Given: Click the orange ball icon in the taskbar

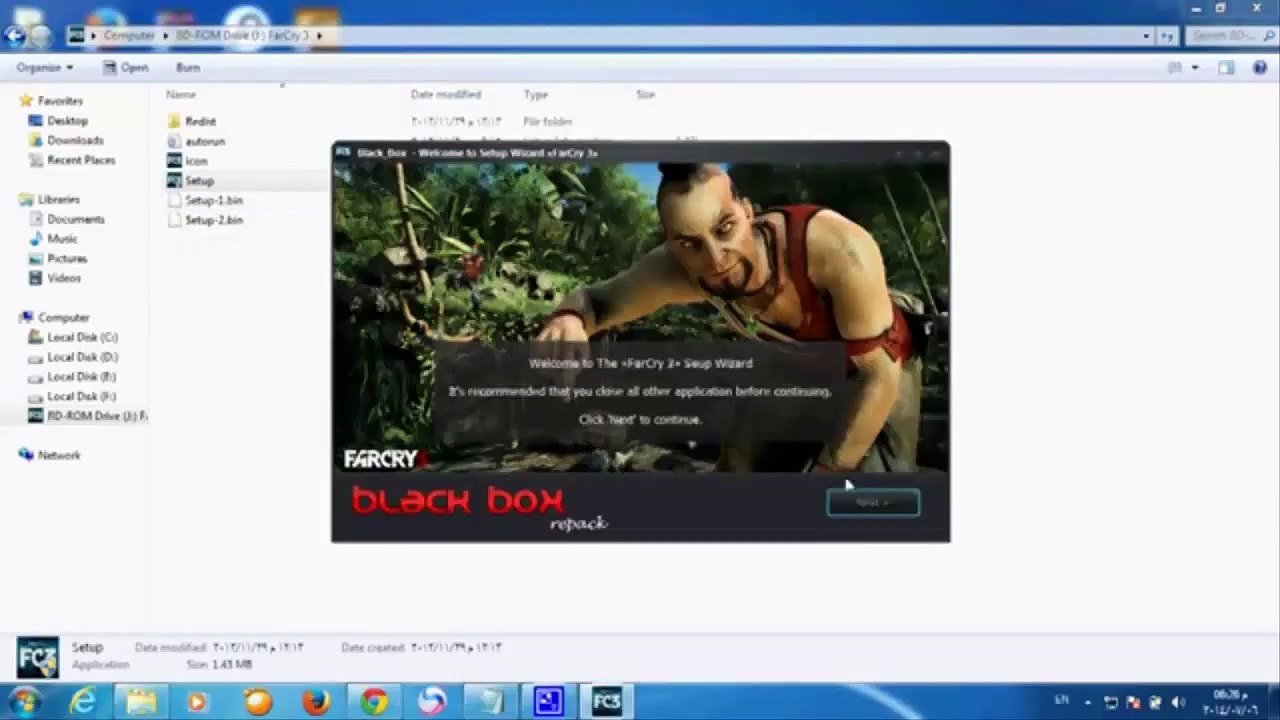Looking at the screenshot, I should (x=258, y=702).
